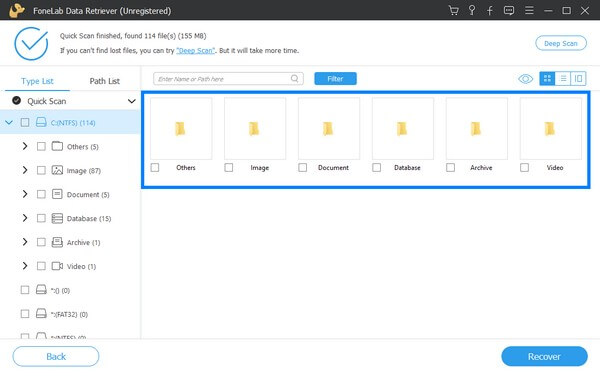Image resolution: width=600 pixels, height=378 pixels.
Task: Click the Video type icon in tree
Action: coord(57,266)
